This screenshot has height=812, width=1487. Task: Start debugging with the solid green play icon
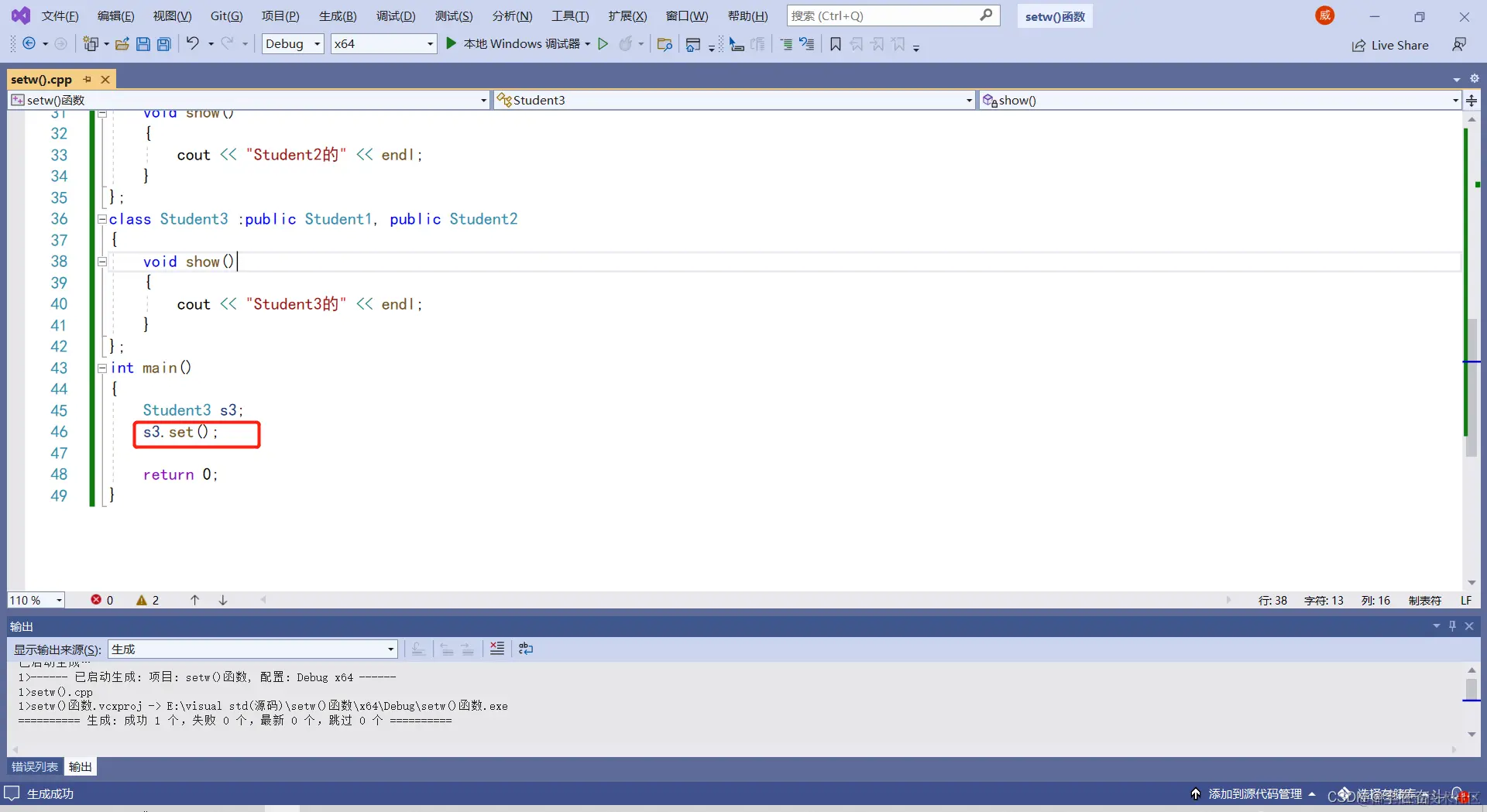[451, 44]
